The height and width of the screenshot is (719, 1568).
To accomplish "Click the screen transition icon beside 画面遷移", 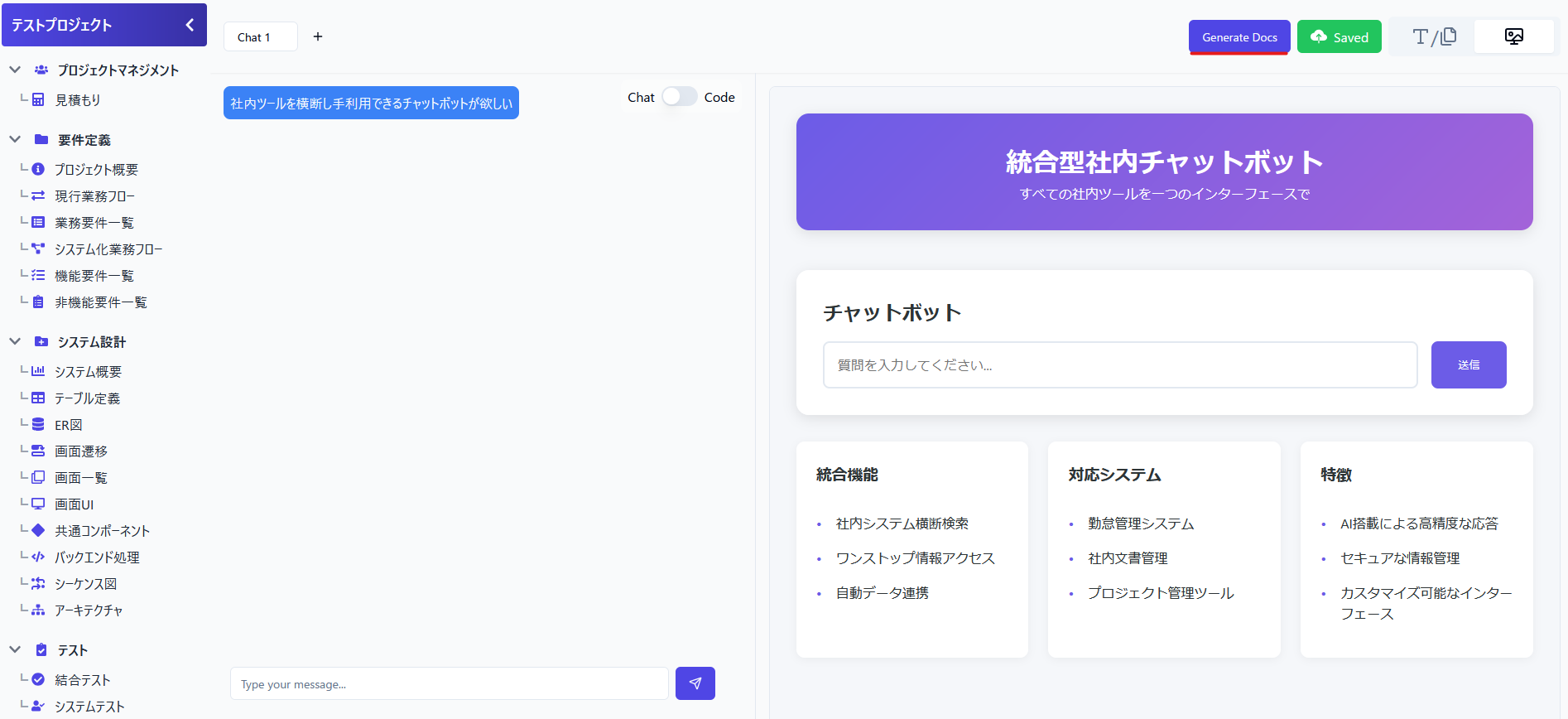I will click(x=38, y=451).
